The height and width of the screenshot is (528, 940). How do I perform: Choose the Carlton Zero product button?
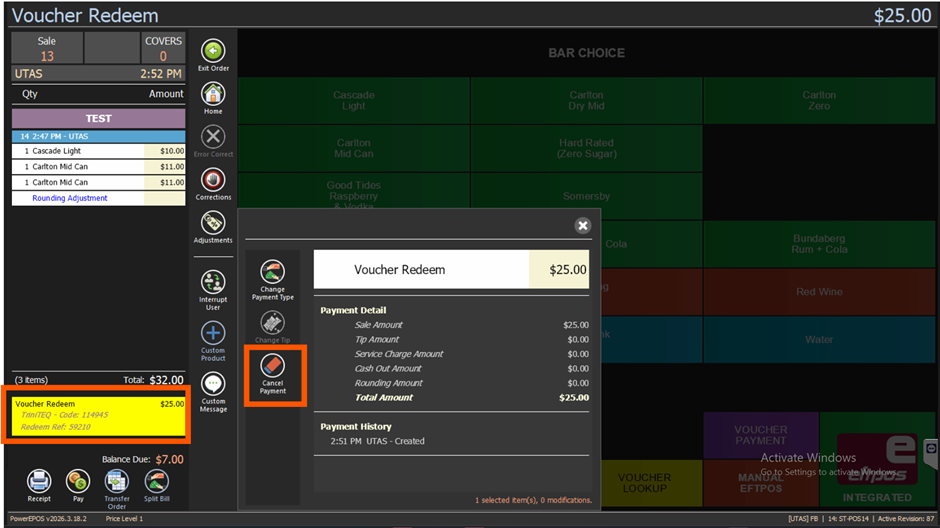coord(819,101)
